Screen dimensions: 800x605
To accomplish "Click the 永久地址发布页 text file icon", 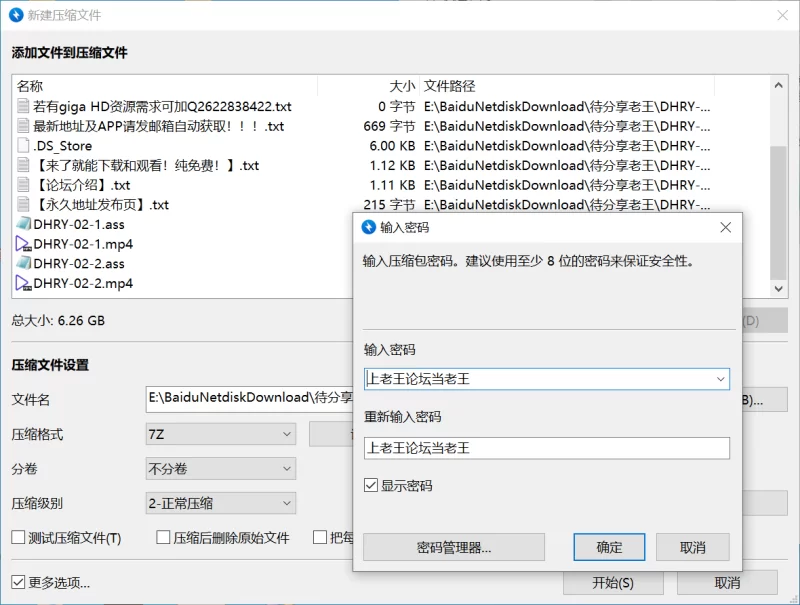I will click(24, 205).
